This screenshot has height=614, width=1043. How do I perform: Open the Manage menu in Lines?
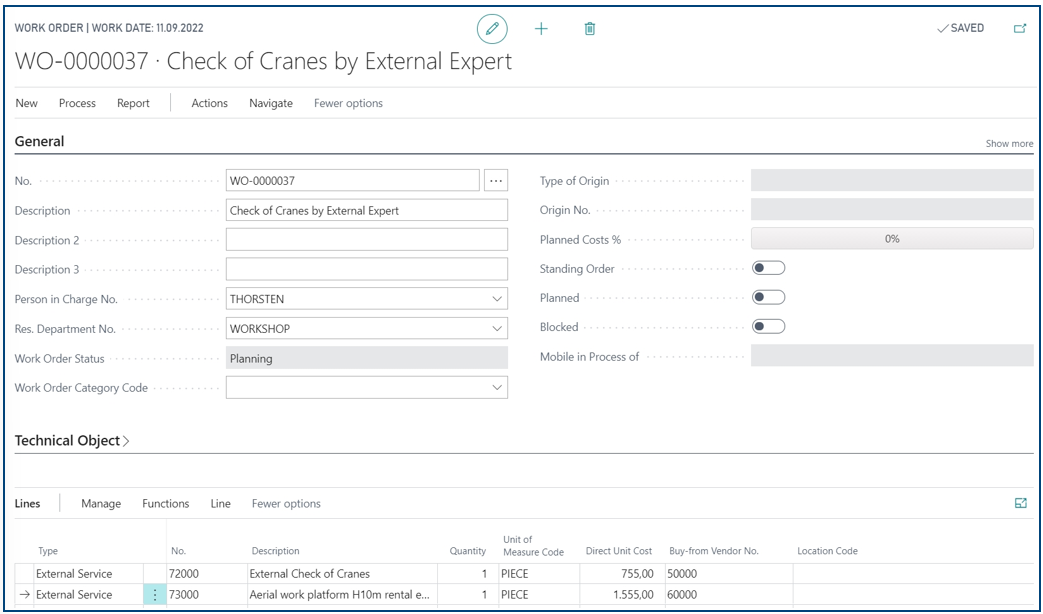101,504
